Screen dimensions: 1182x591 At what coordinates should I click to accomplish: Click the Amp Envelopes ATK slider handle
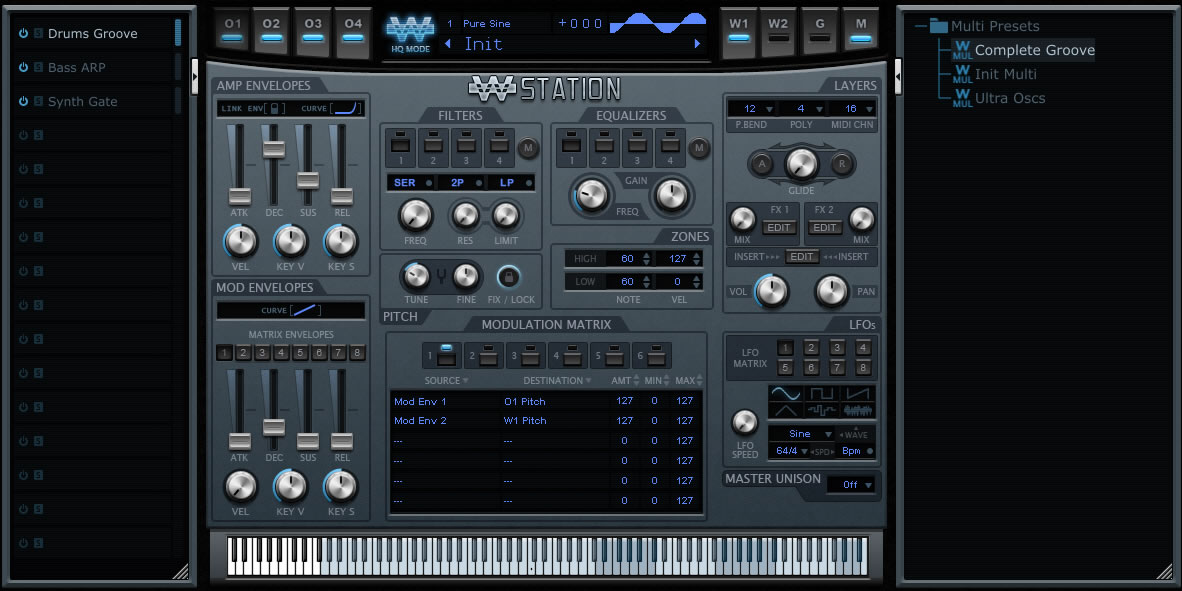click(240, 196)
